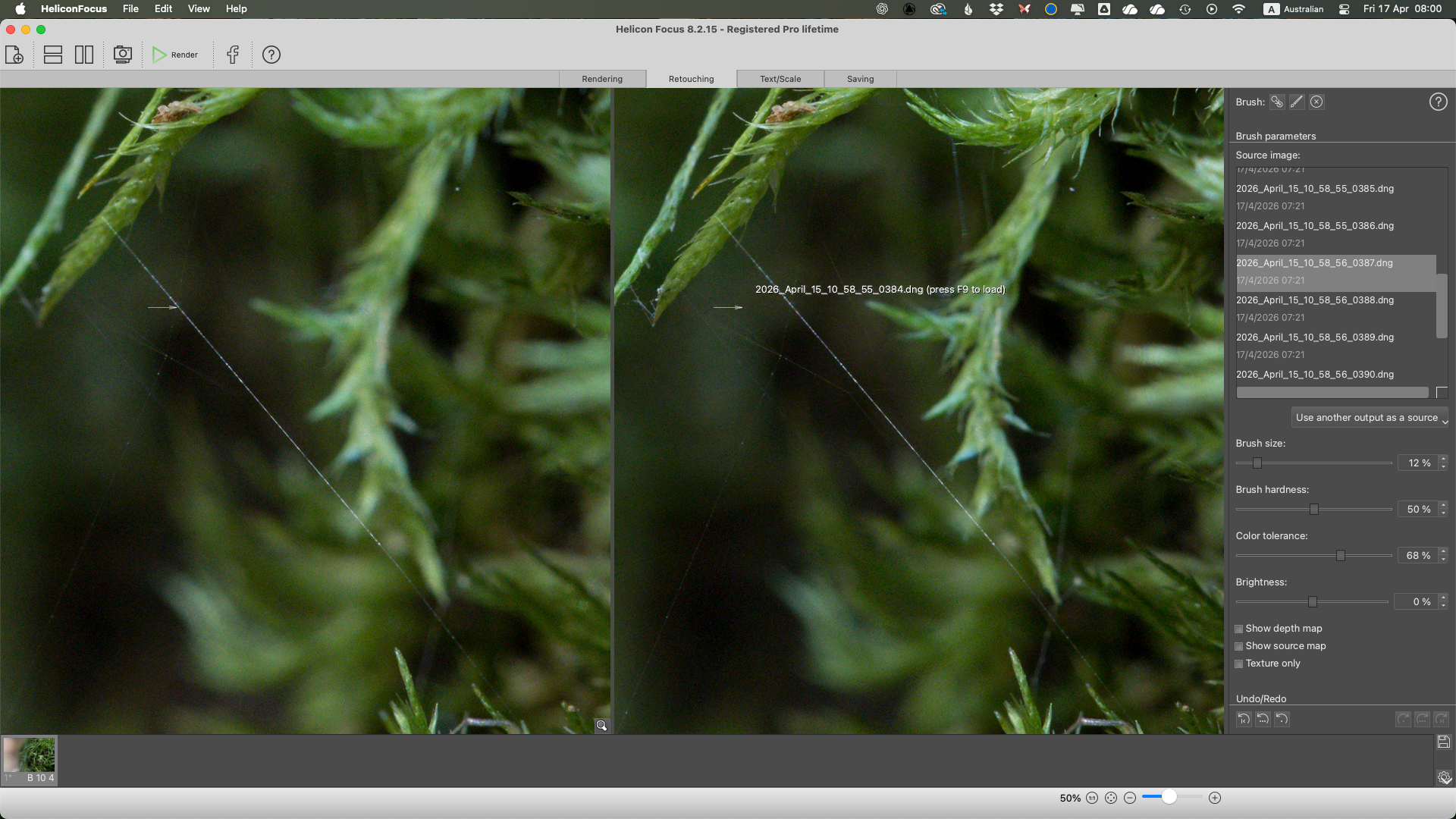Image resolution: width=1456 pixels, height=819 pixels.
Task: Open the HeliconFocus menu in the menu bar
Action: (73, 8)
